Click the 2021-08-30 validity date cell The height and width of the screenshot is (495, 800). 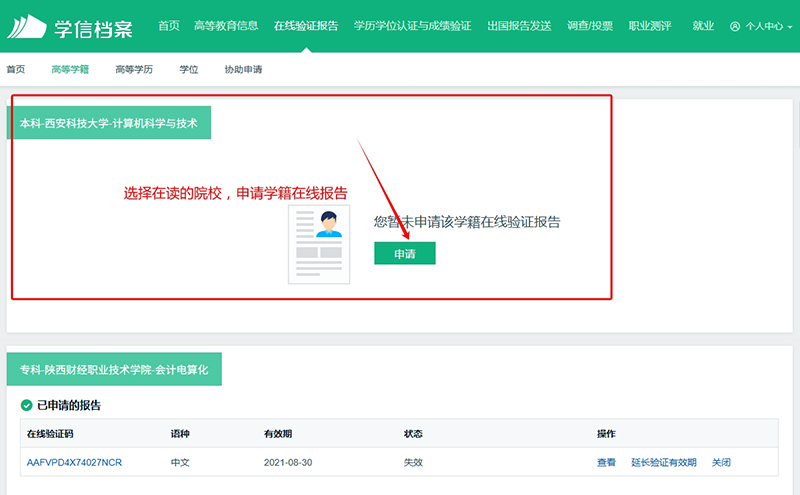coord(288,462)
